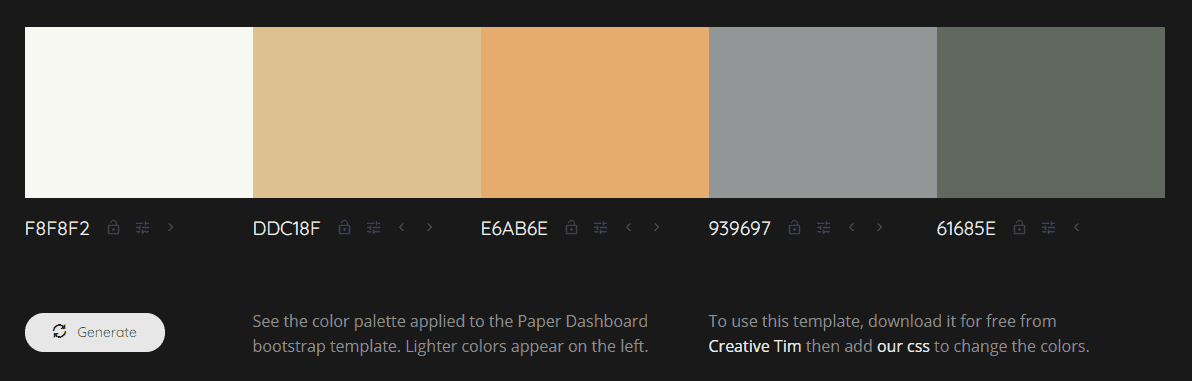1192x381 pixels.
Task: Move F8F8F2 color to the right
Action: point(170,227)
